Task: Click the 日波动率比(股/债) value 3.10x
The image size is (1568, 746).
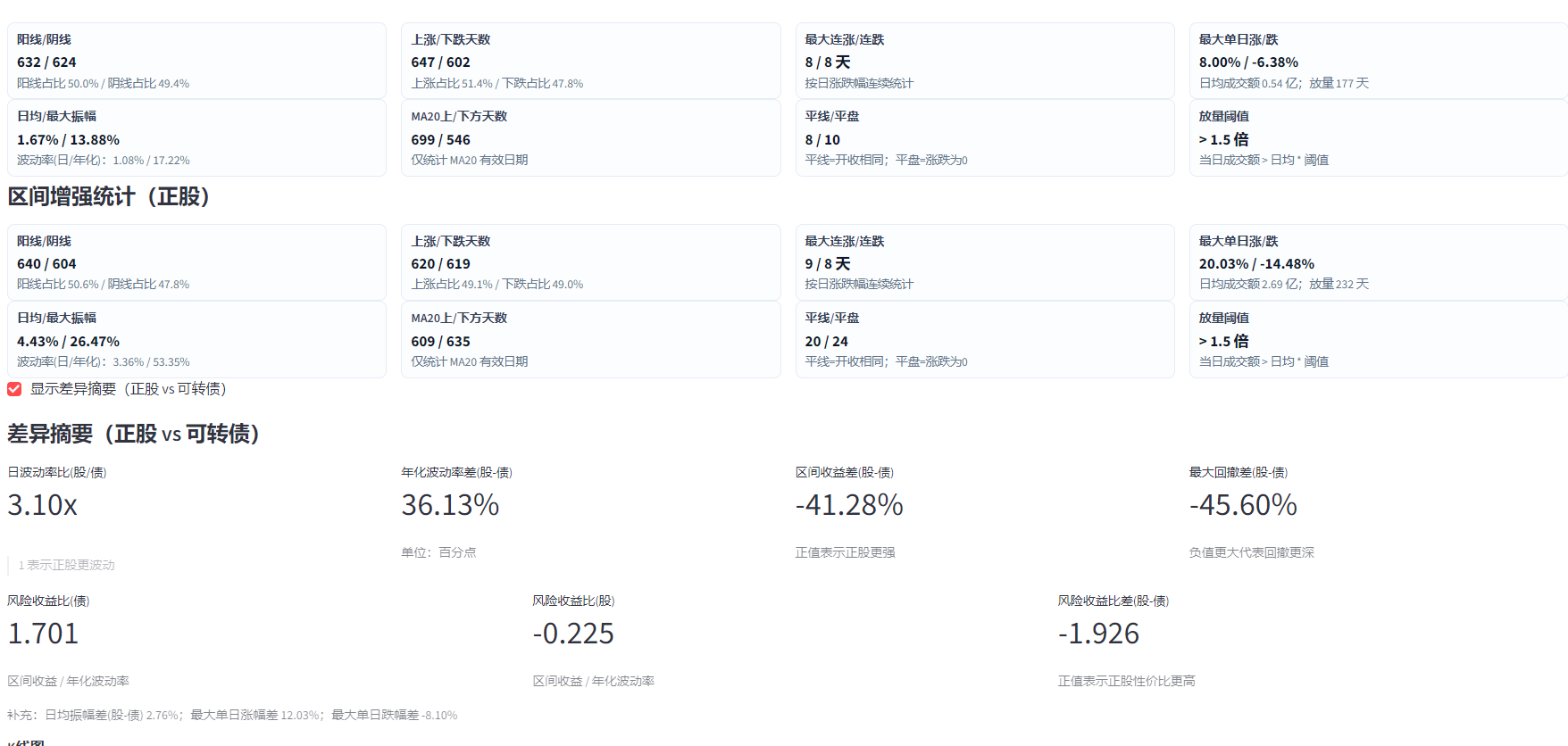Action: 43,505
